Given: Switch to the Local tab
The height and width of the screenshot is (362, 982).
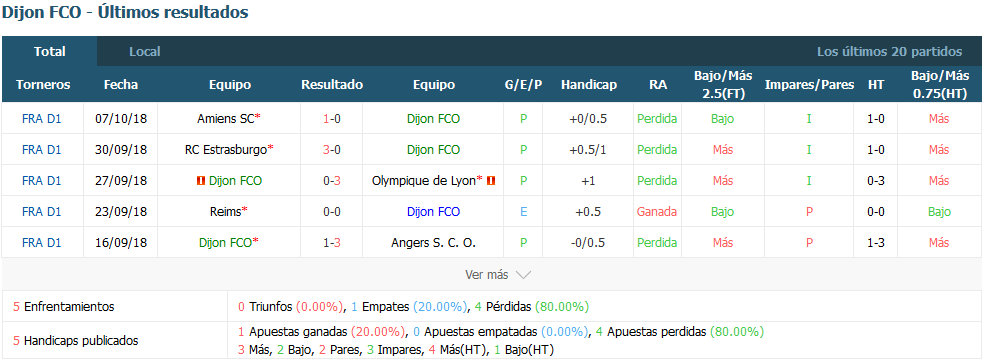Looking at the screenshot, I should coord(145,51).
